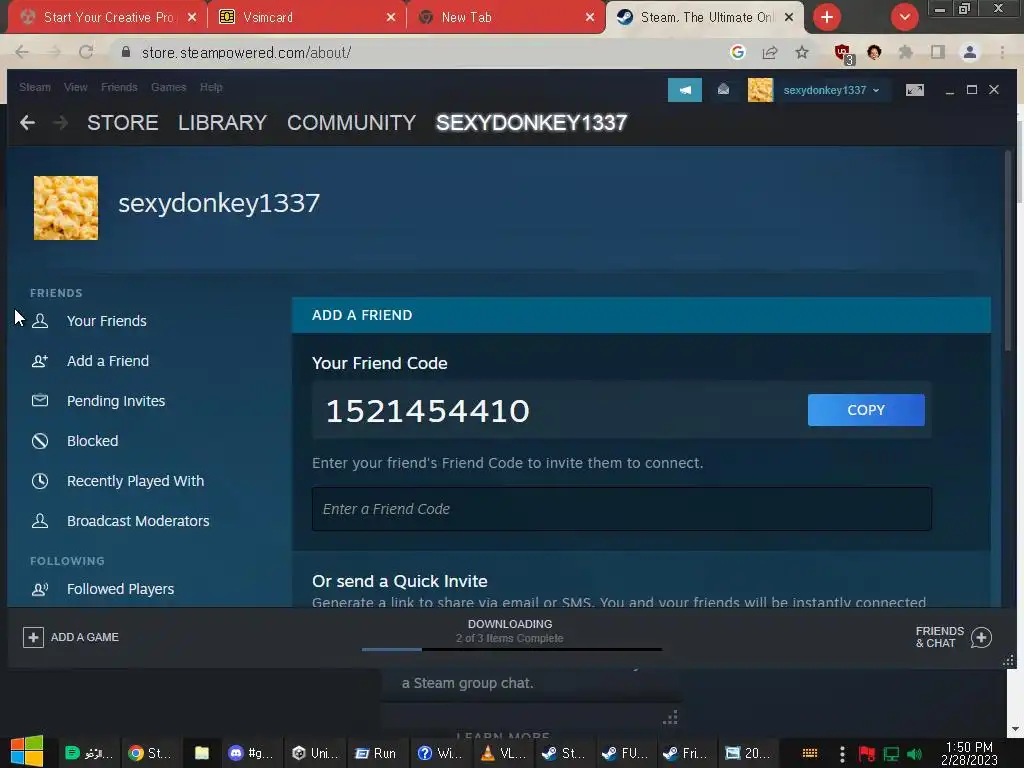
Task: Enter Big Picture mode icon
Action: click(x=915, y=90)
